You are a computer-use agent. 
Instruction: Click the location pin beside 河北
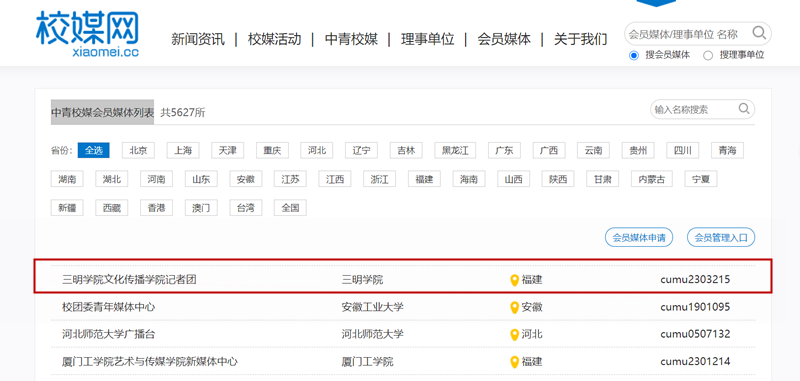click(514, 335)
